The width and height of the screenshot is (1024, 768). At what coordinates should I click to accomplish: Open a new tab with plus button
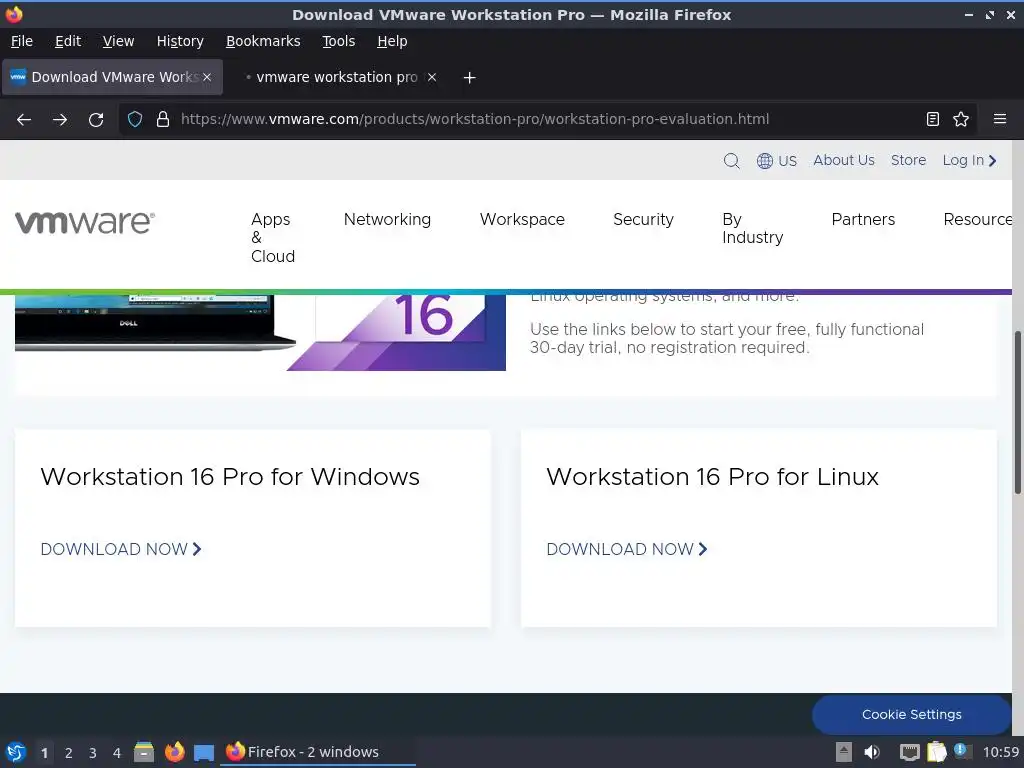[470, 78]
